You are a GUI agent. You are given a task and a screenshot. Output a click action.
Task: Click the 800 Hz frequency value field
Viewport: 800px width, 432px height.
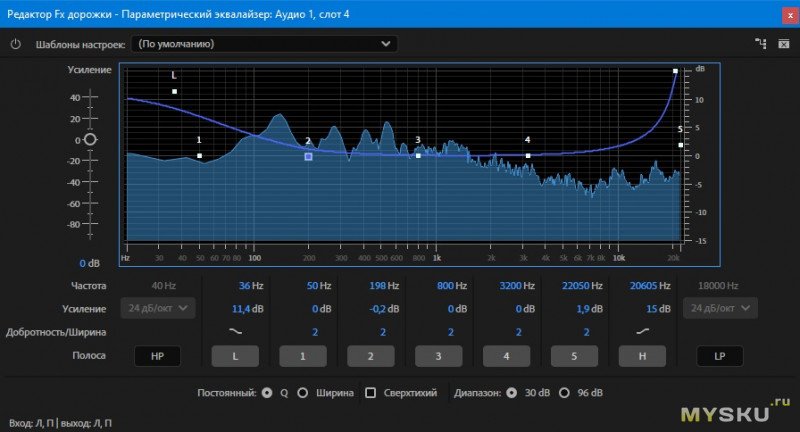click(446, 286)
